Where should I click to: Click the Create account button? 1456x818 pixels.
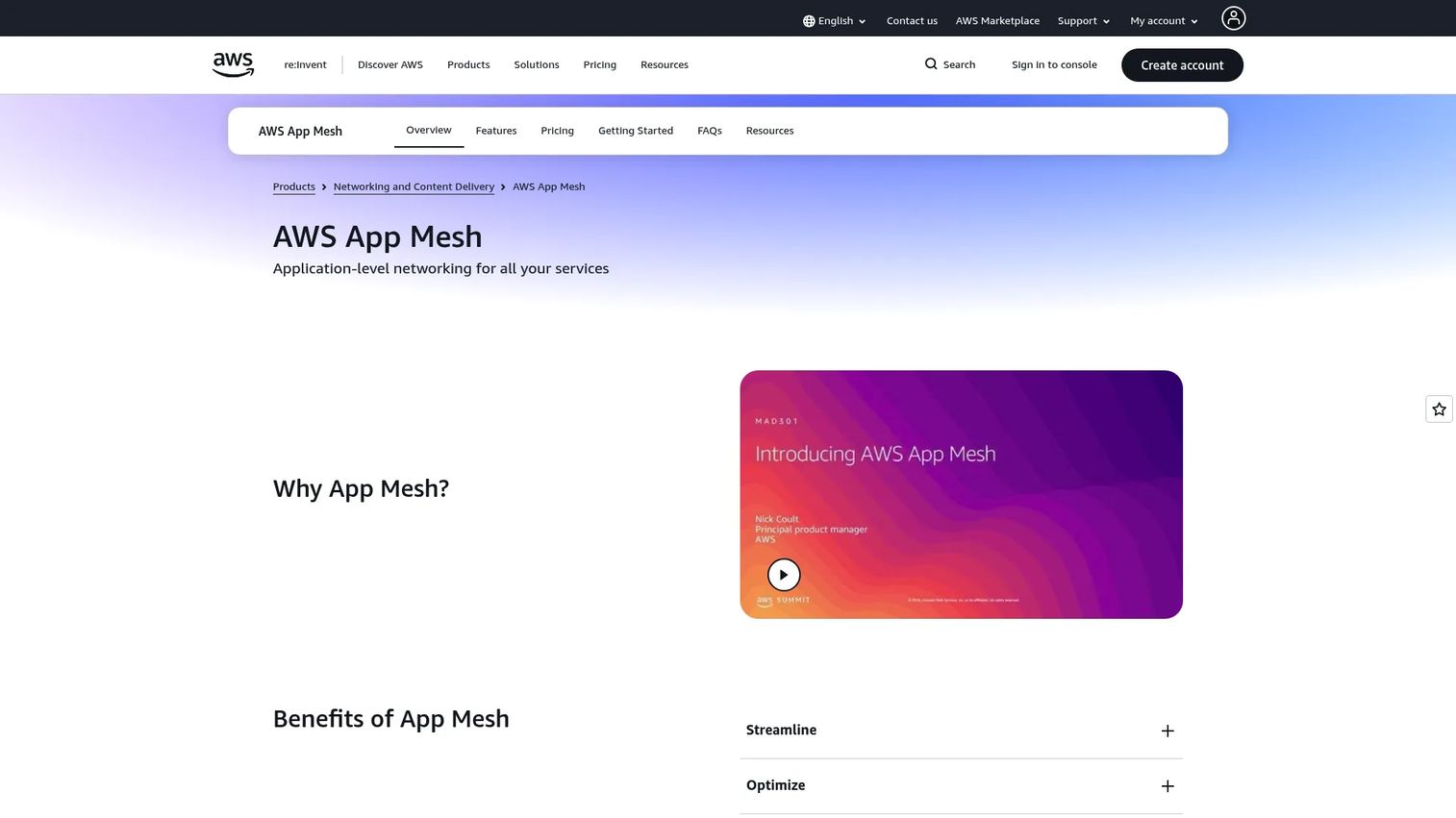(1182, 65)
